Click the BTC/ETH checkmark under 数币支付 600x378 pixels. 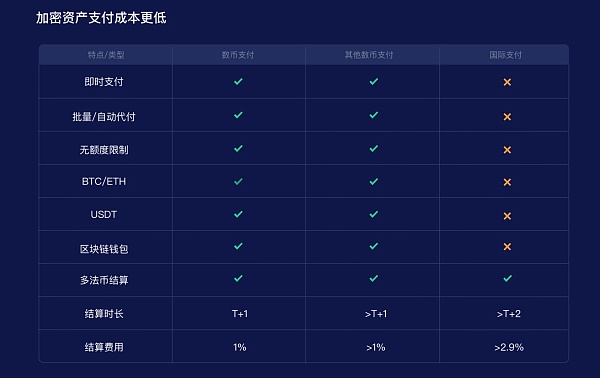(x=238, y=181)
